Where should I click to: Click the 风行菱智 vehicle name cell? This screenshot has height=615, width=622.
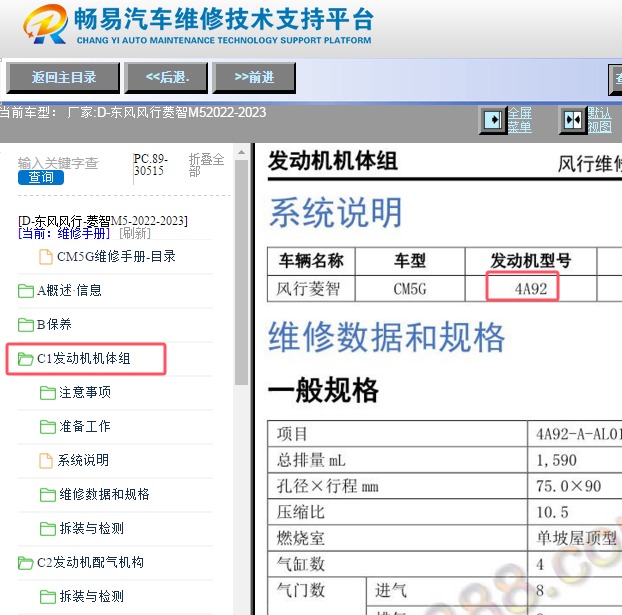(x=311, y=289)
